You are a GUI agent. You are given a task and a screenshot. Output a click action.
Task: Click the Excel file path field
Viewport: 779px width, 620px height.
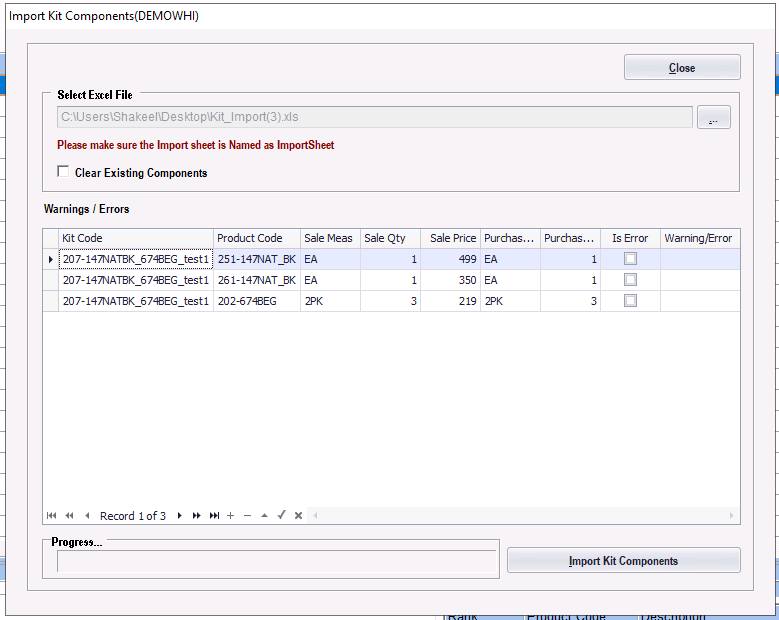(375, 118)
